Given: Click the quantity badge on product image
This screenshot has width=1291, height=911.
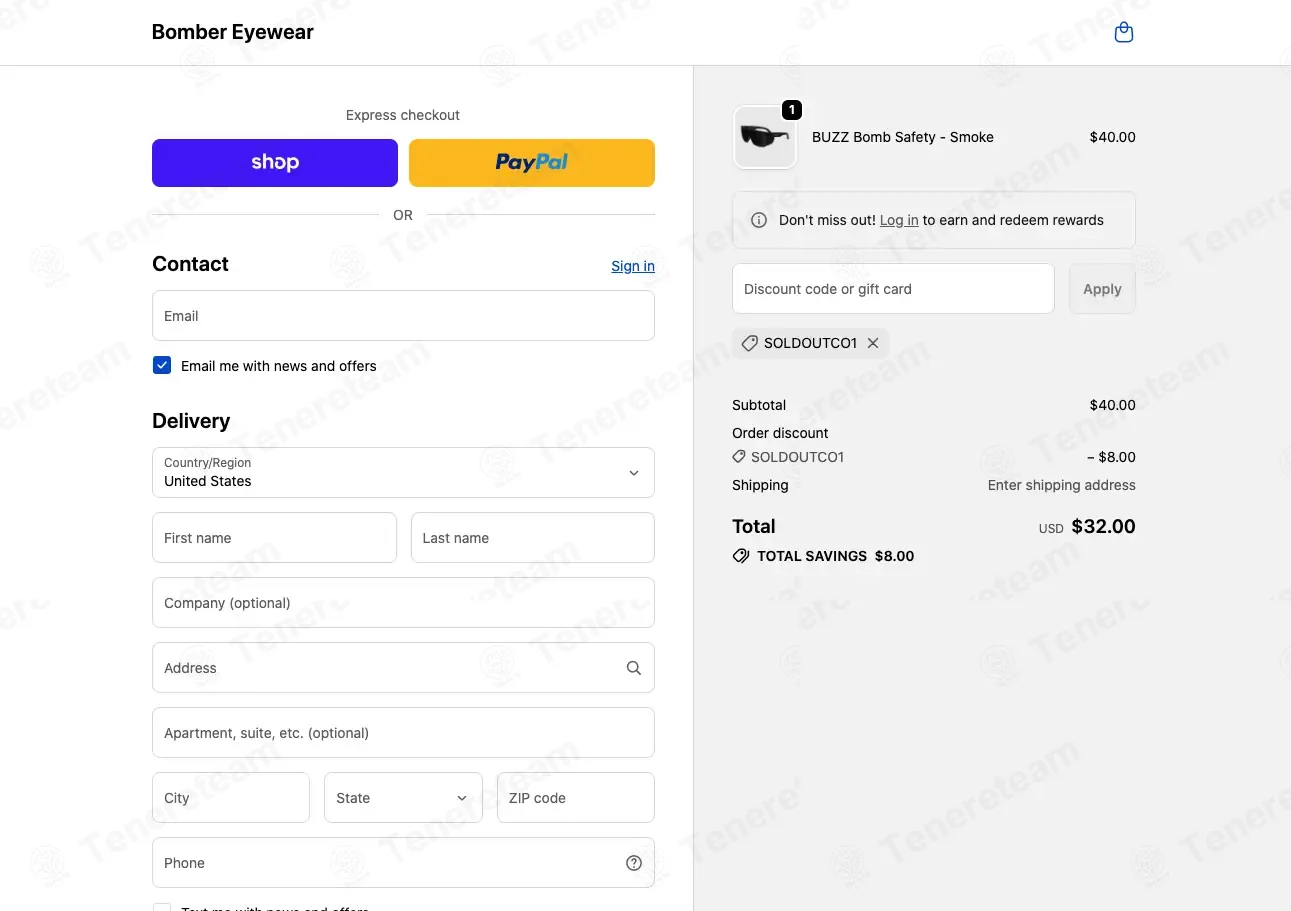Looking at the screenshot, I should 792,110.
